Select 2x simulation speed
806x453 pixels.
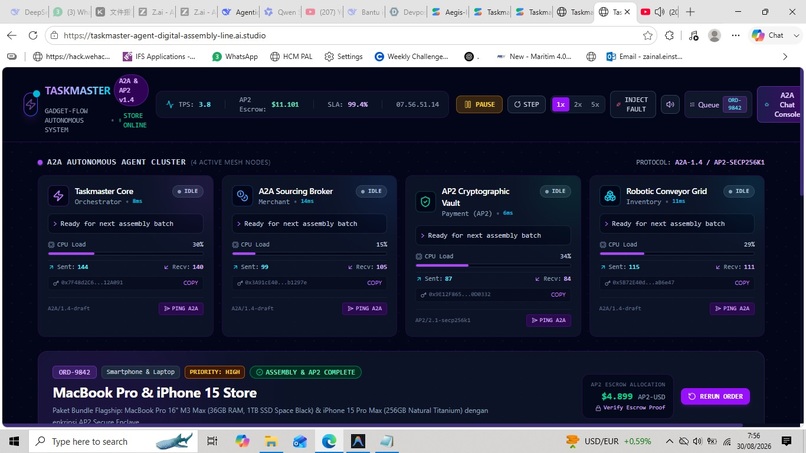[x=578, y=104]
